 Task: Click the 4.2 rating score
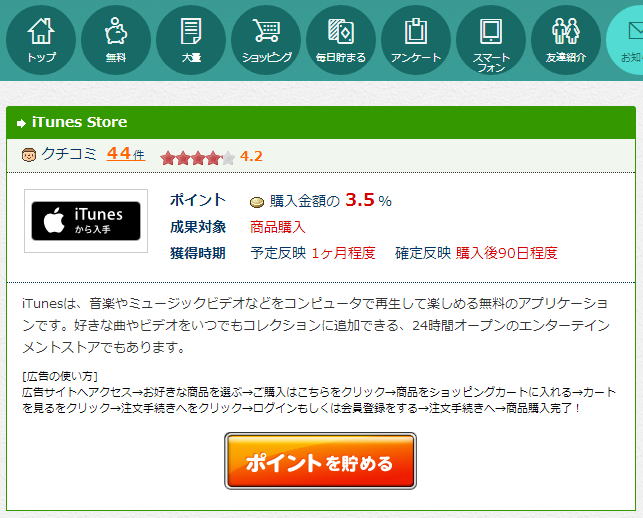[251, 156]
